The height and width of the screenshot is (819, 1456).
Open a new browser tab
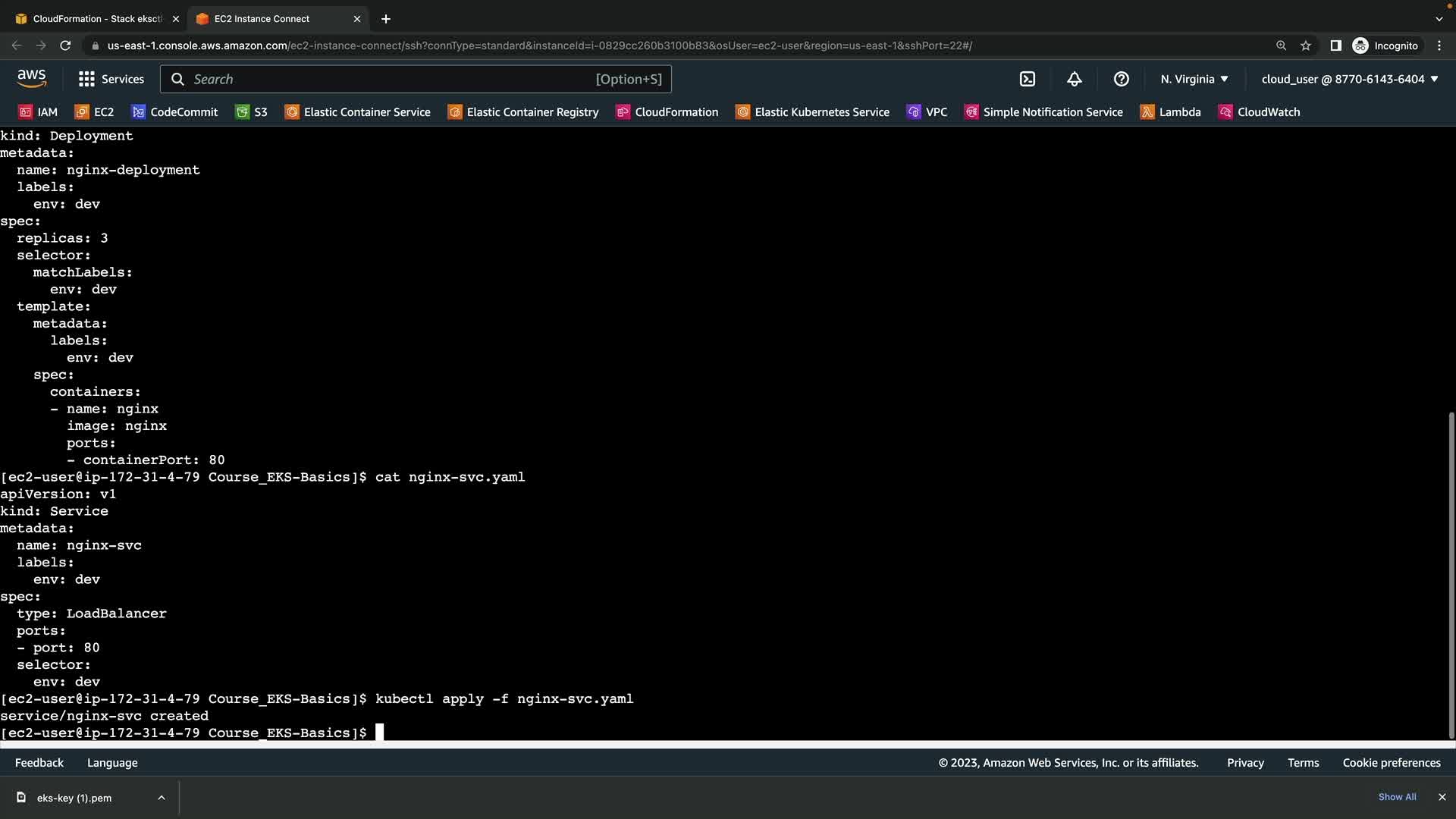tap(386, 19)
